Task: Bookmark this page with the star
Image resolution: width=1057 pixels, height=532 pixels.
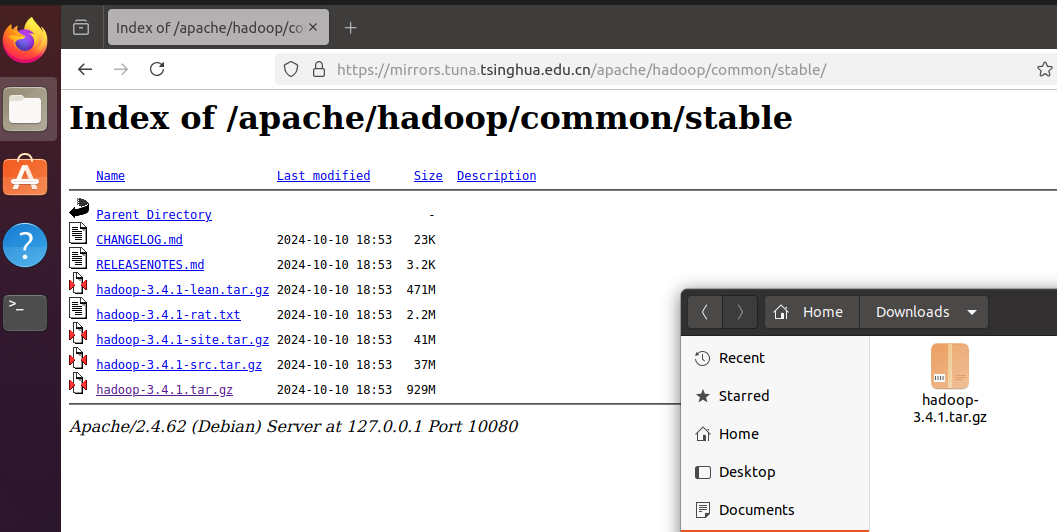Action: tap(1044, 69)
